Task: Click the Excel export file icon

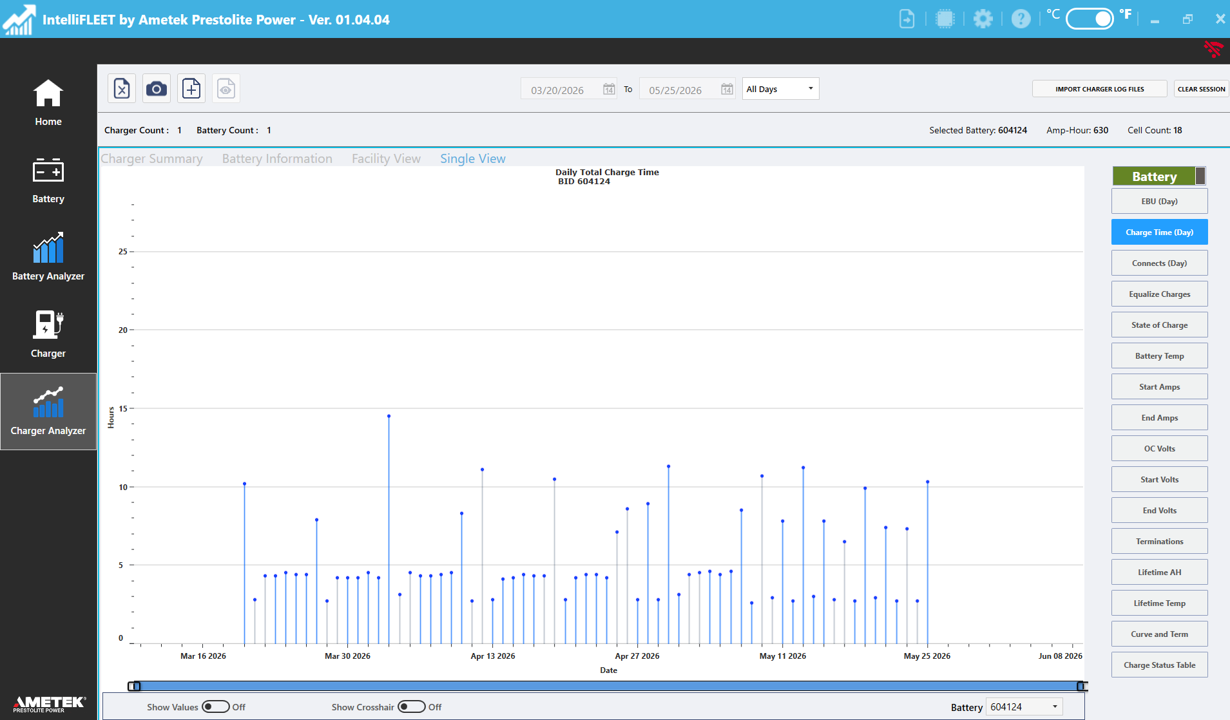Action: click(x=122, y=89)
